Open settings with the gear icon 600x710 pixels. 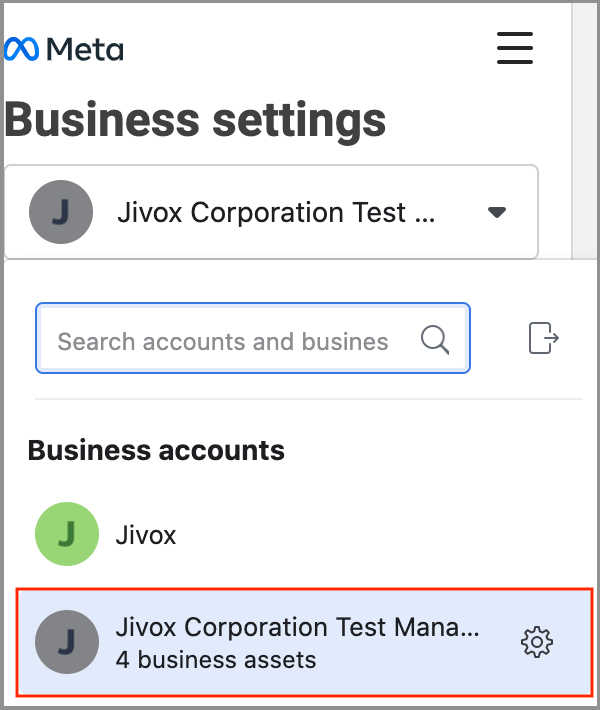(x=538, y=642)
